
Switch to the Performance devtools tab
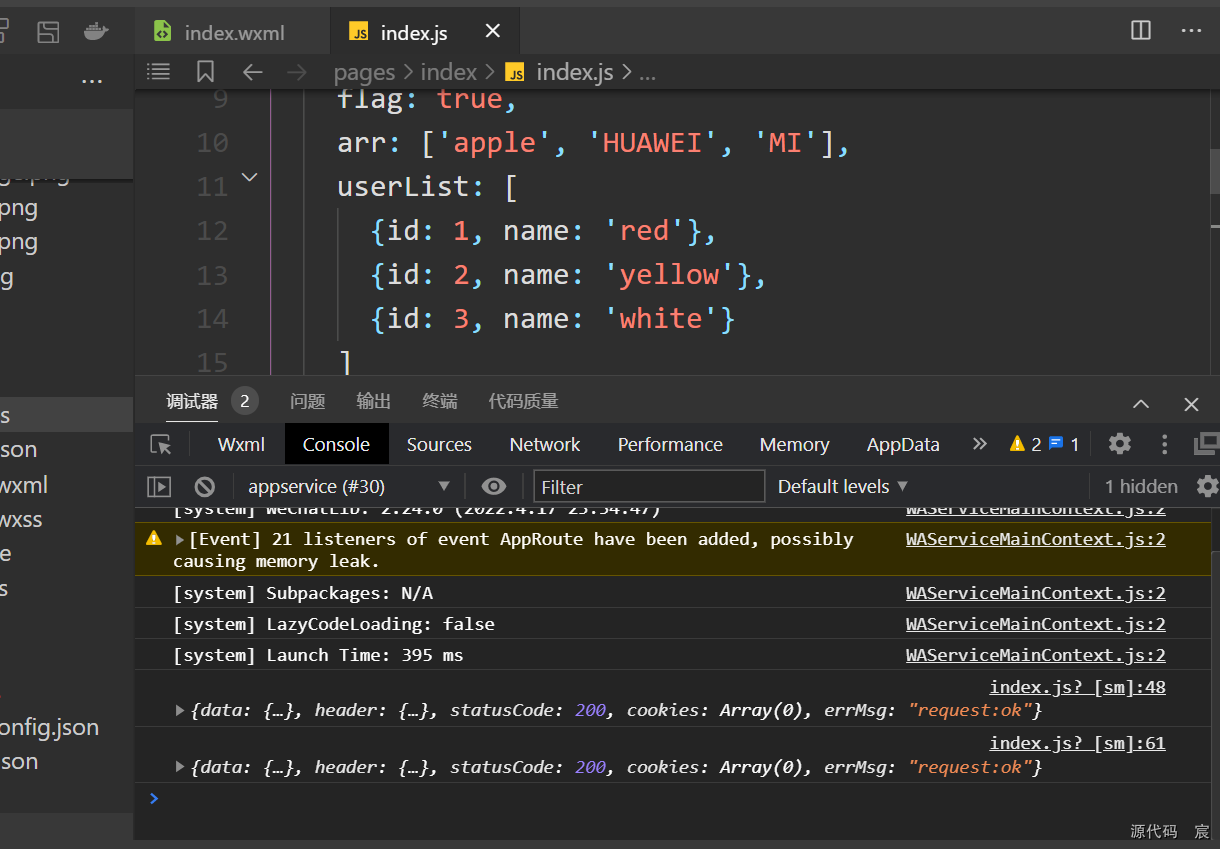(670, 444)
